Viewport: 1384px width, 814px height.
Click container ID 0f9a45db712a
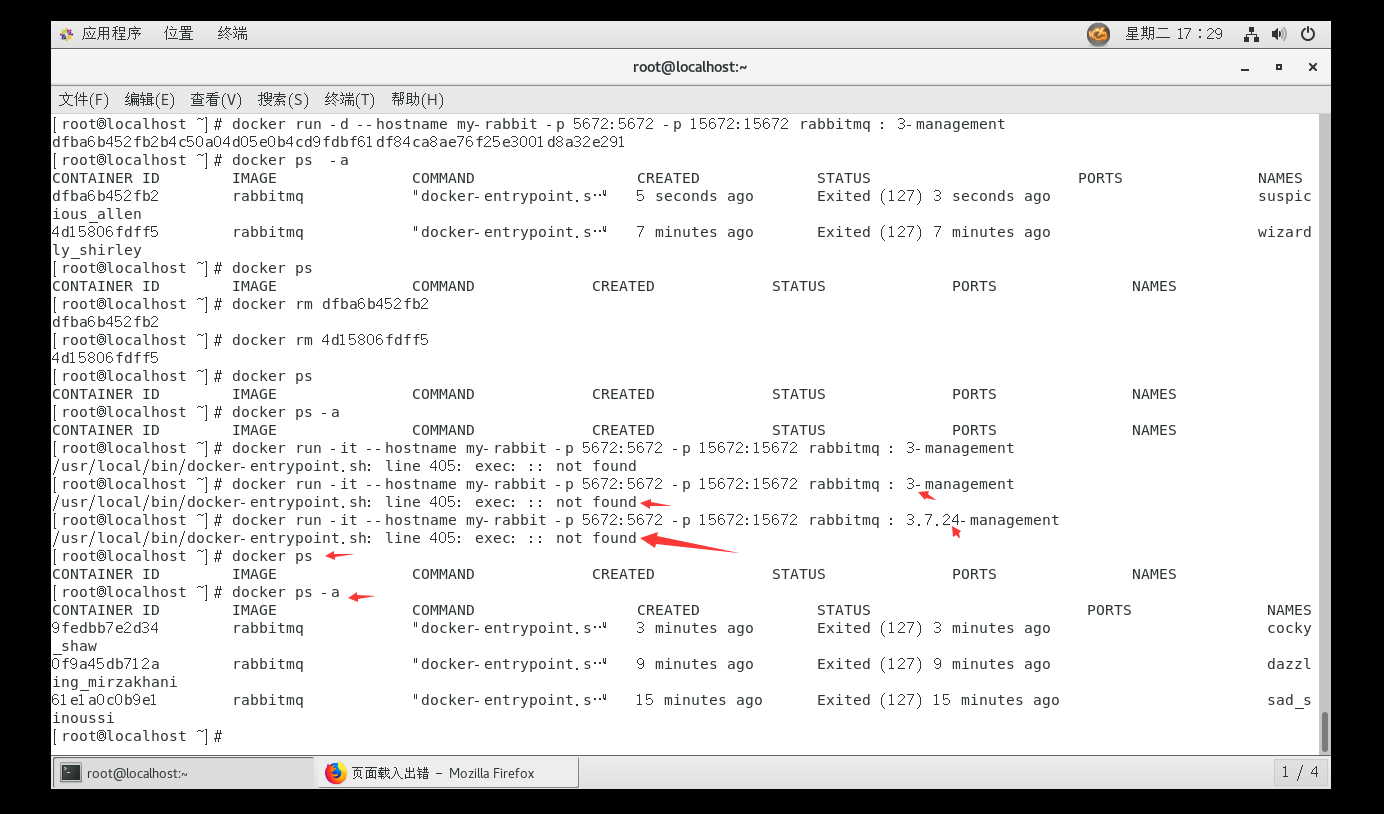105,664
